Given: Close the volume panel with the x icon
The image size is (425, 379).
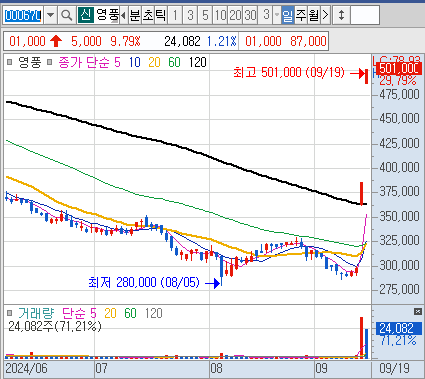Looking at the screenshot, I should coord(418,311).
